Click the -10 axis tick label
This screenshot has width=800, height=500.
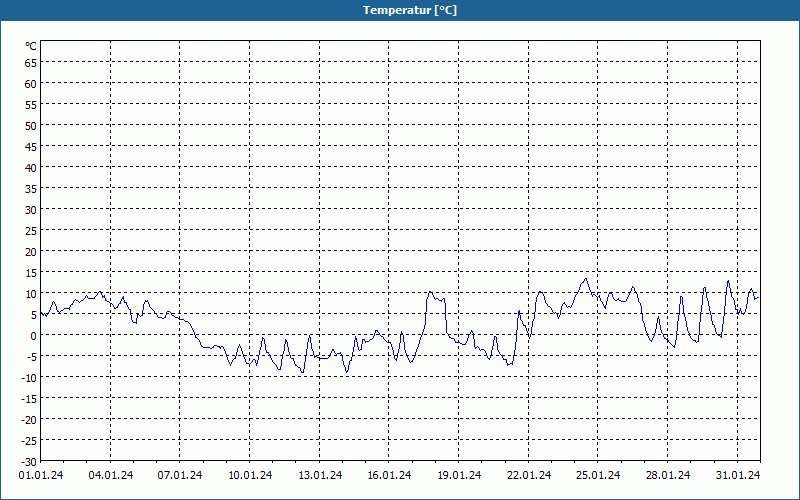tap(29, 378)
